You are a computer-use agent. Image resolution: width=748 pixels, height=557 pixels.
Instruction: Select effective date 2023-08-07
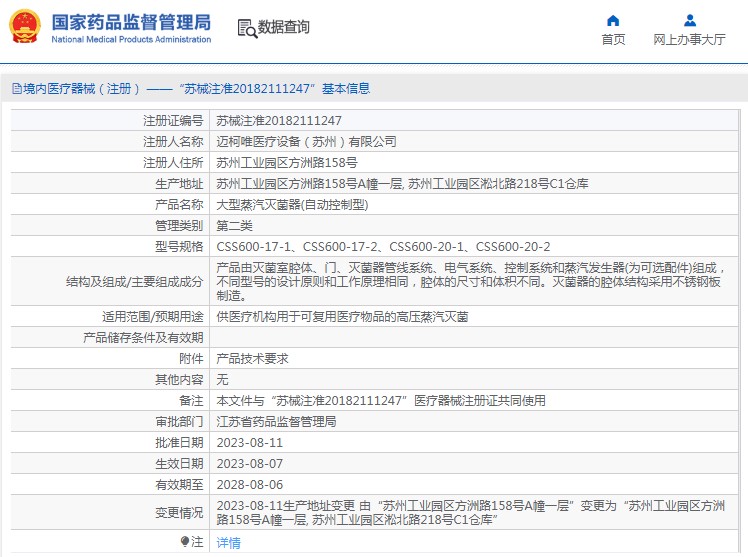click(249, 464)
